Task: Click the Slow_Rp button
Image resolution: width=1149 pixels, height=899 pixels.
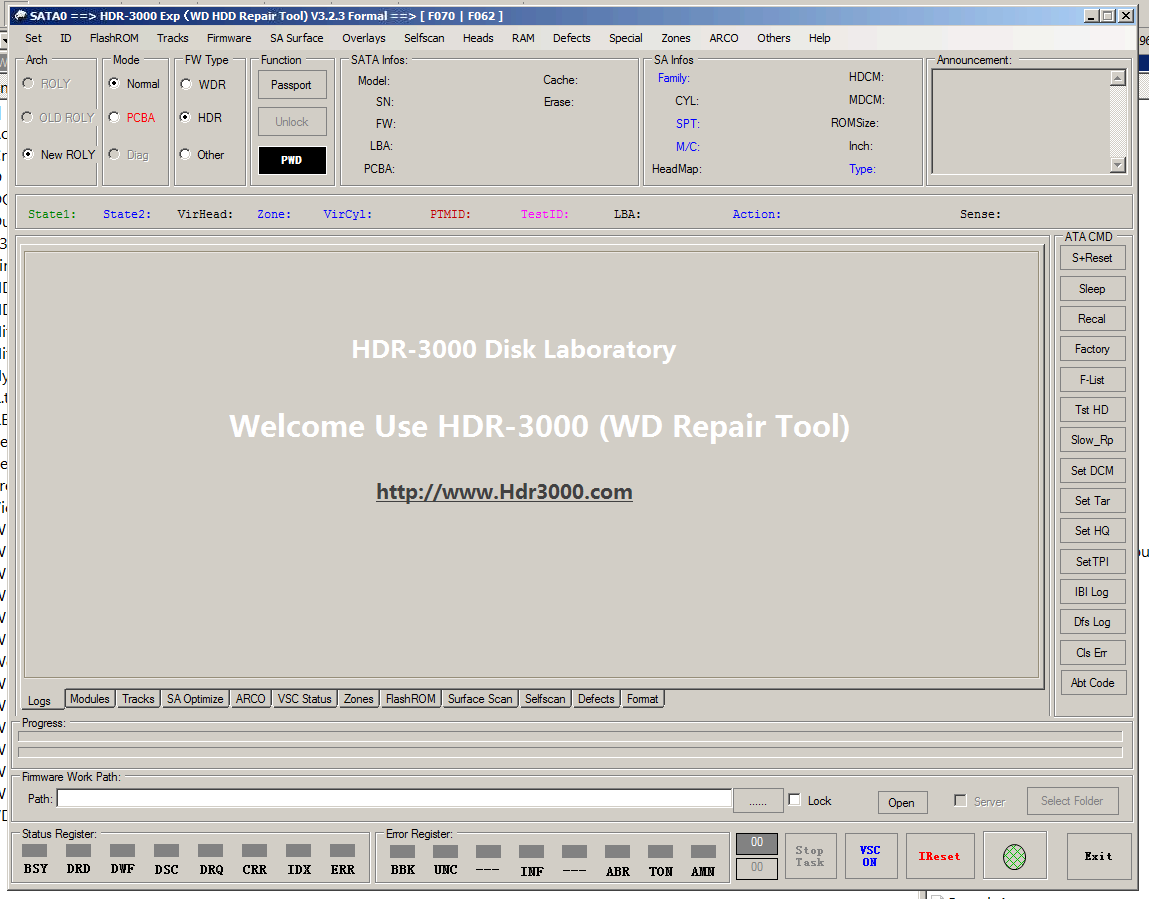Action: [1092, 440]
